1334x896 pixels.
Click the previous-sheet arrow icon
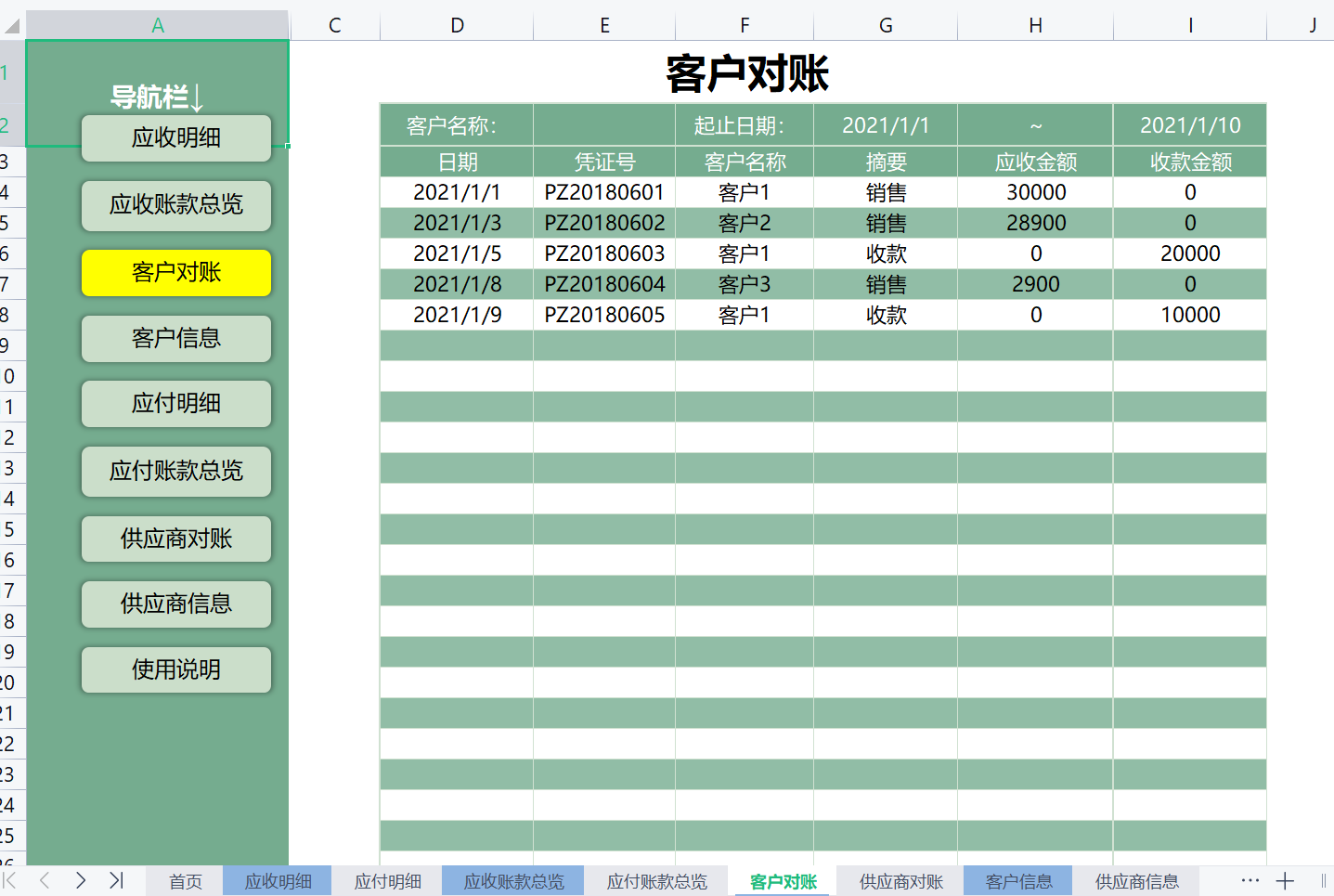point(46,880)
